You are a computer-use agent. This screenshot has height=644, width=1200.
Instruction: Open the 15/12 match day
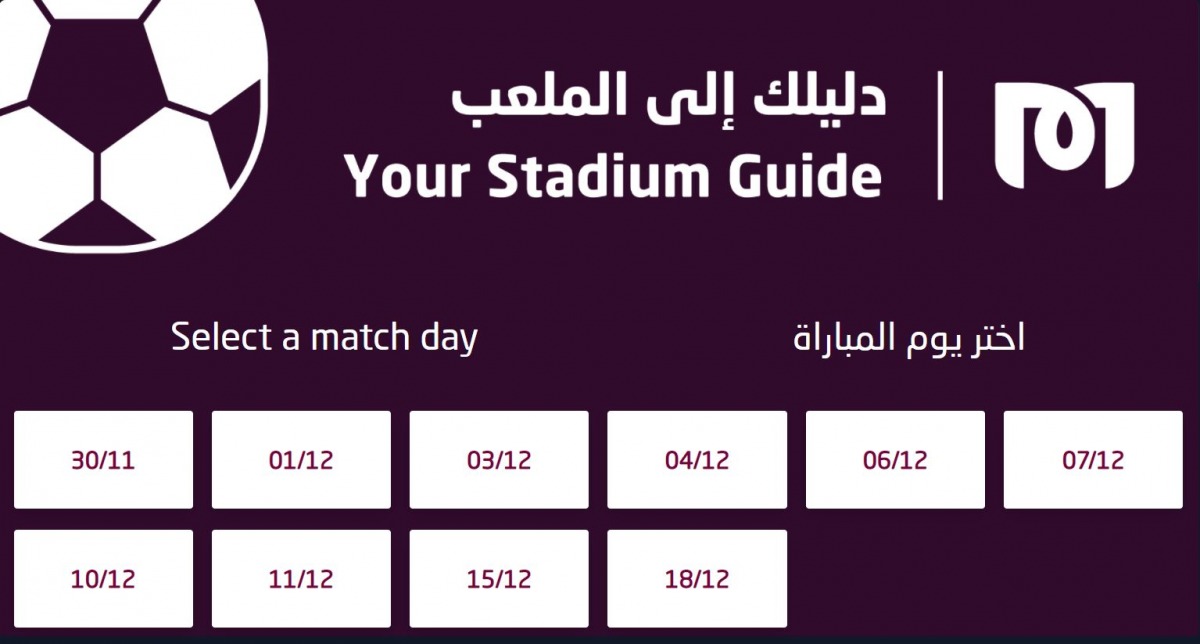coord(499,578)
